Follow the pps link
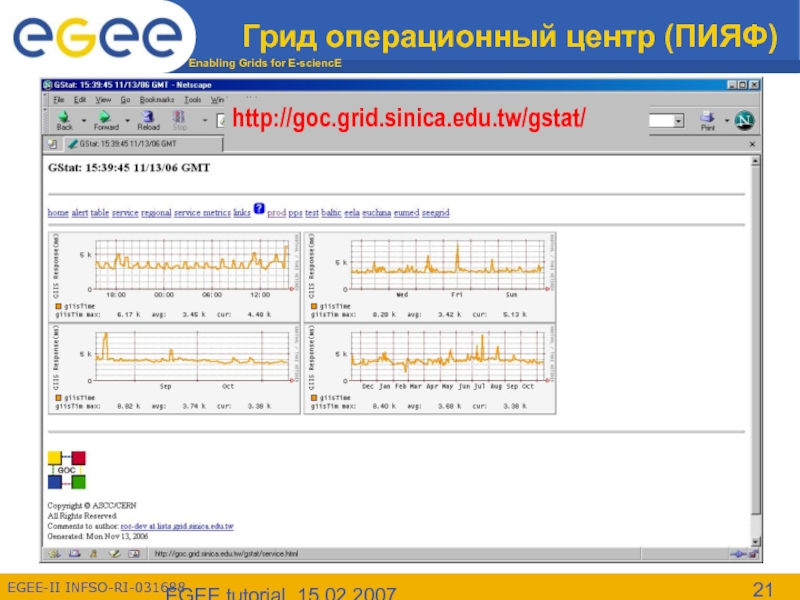 point(295,213)
